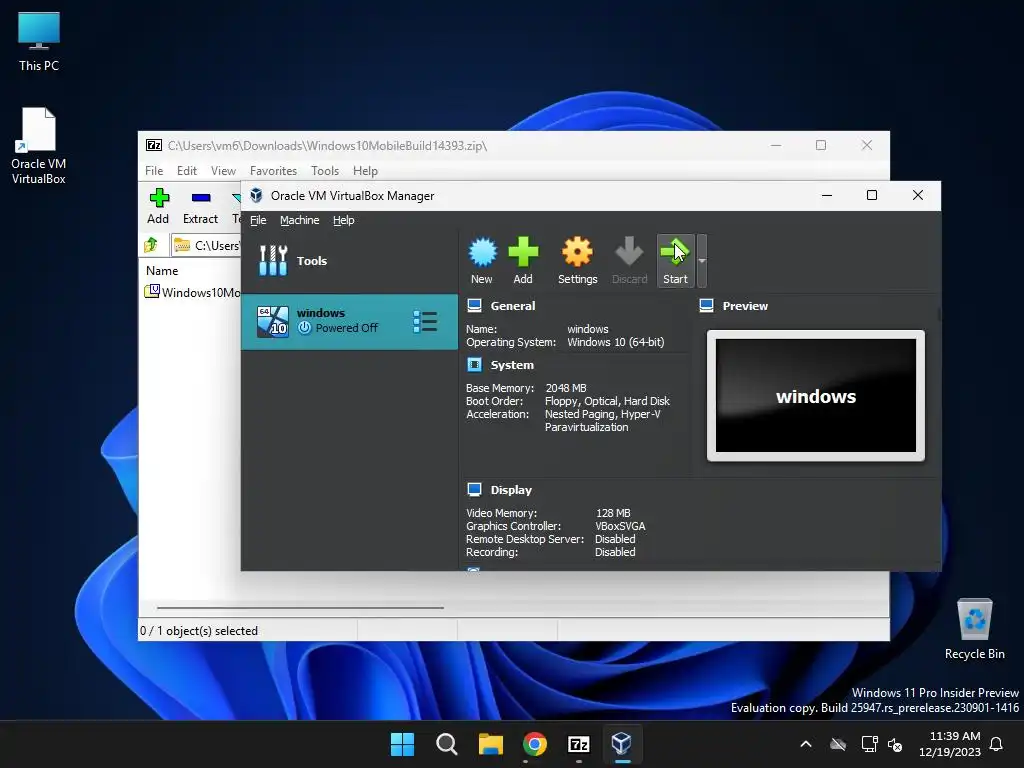Viewport: 1024px width, 768px height.
Task: Click the 7-Zip address path field
Action: [207, 245]
